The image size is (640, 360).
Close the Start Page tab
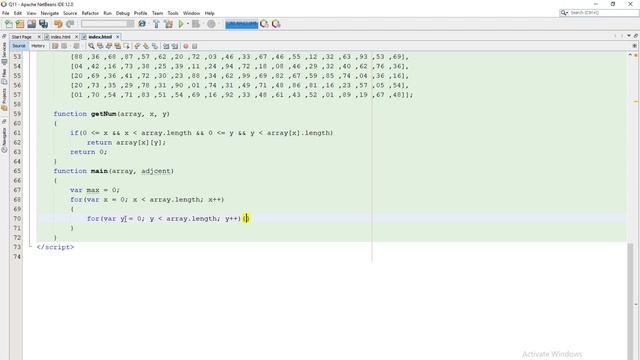39,37
